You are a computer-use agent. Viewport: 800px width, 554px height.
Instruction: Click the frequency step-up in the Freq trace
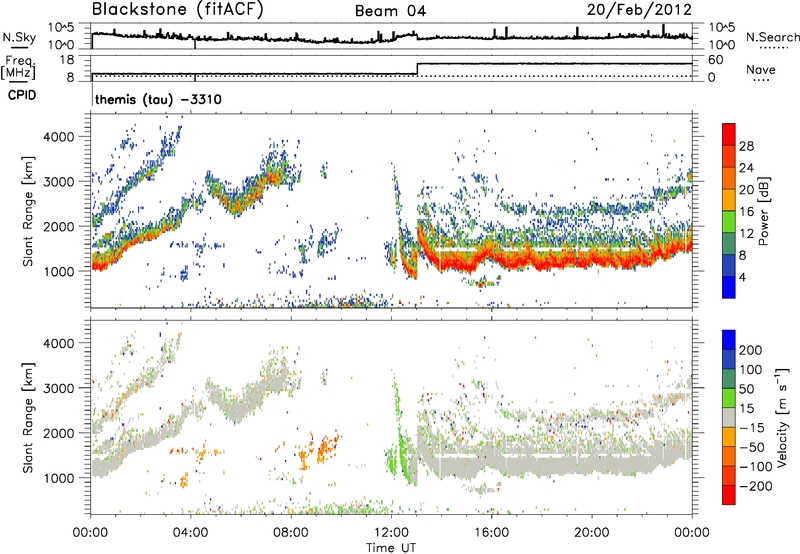[x=417, y=69]
